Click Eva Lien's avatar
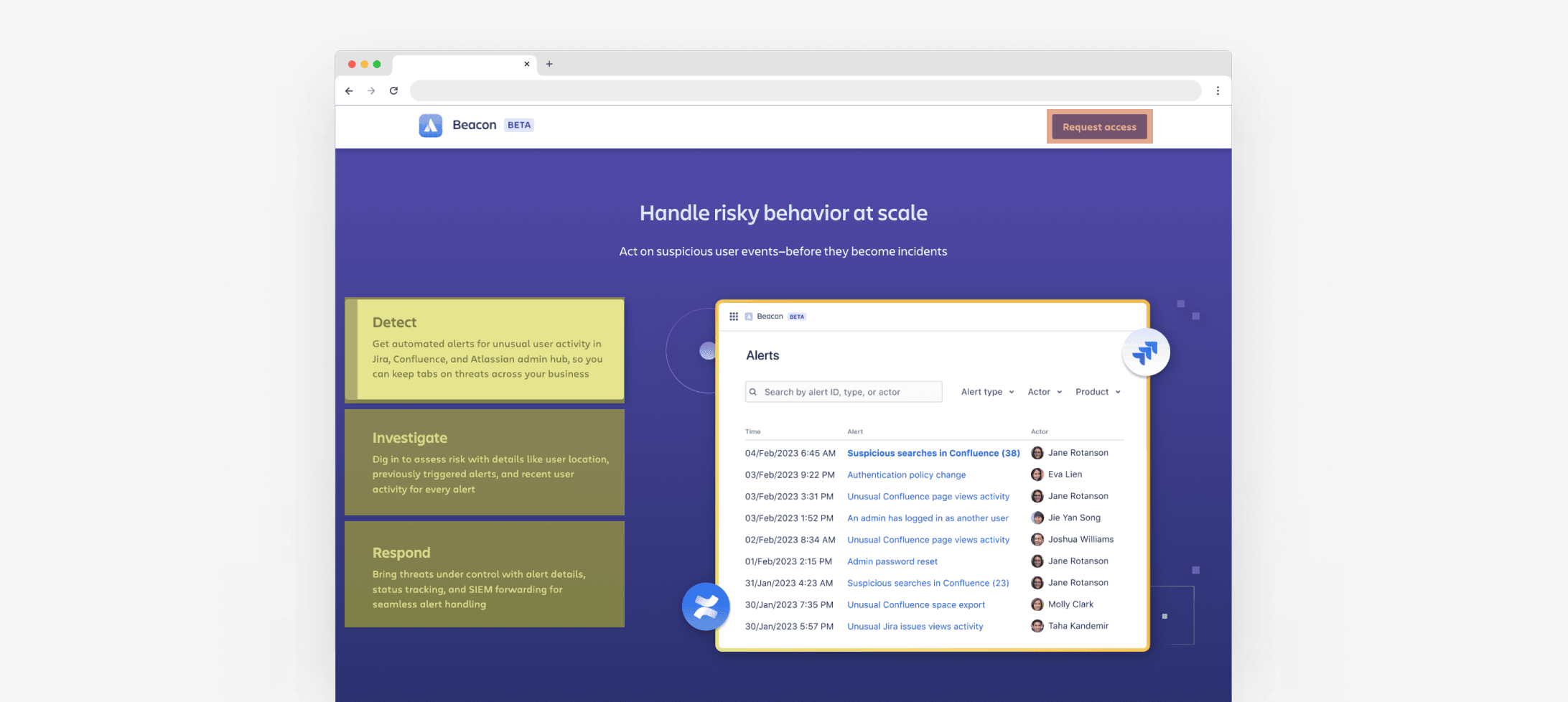 (x=1037, y=474)
